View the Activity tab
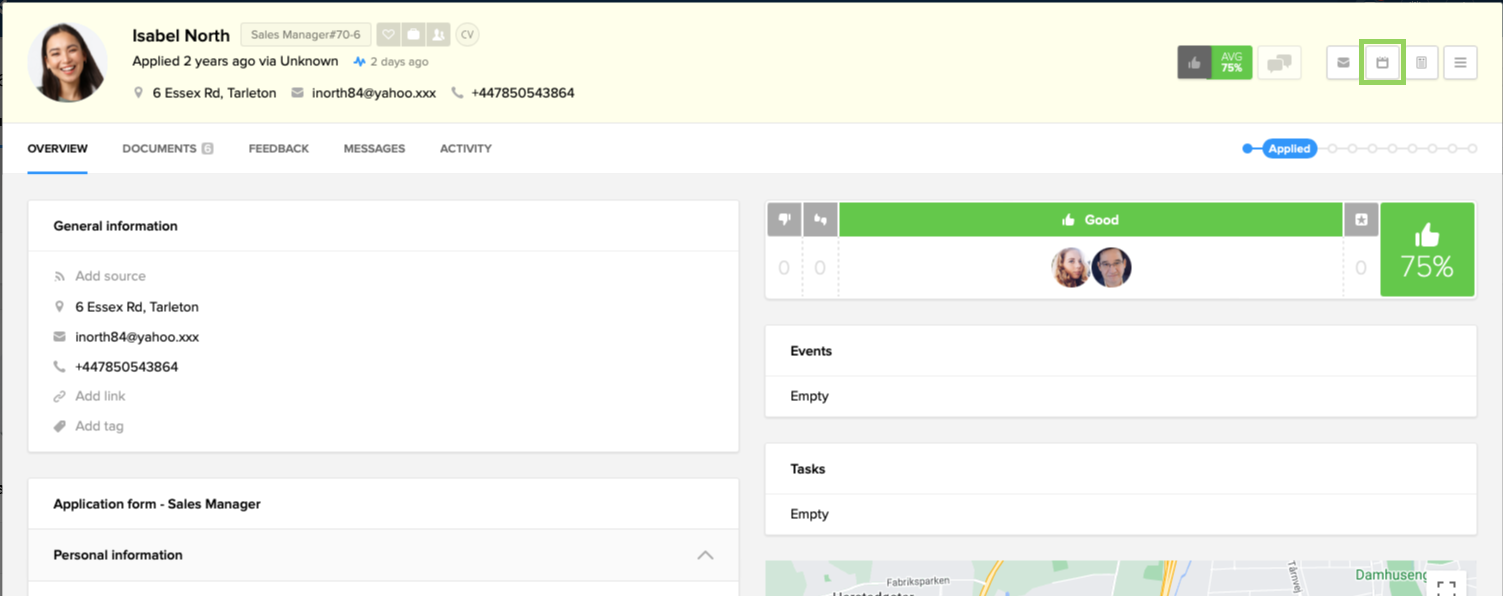1503x596 pixels. (x=466, y=149)
